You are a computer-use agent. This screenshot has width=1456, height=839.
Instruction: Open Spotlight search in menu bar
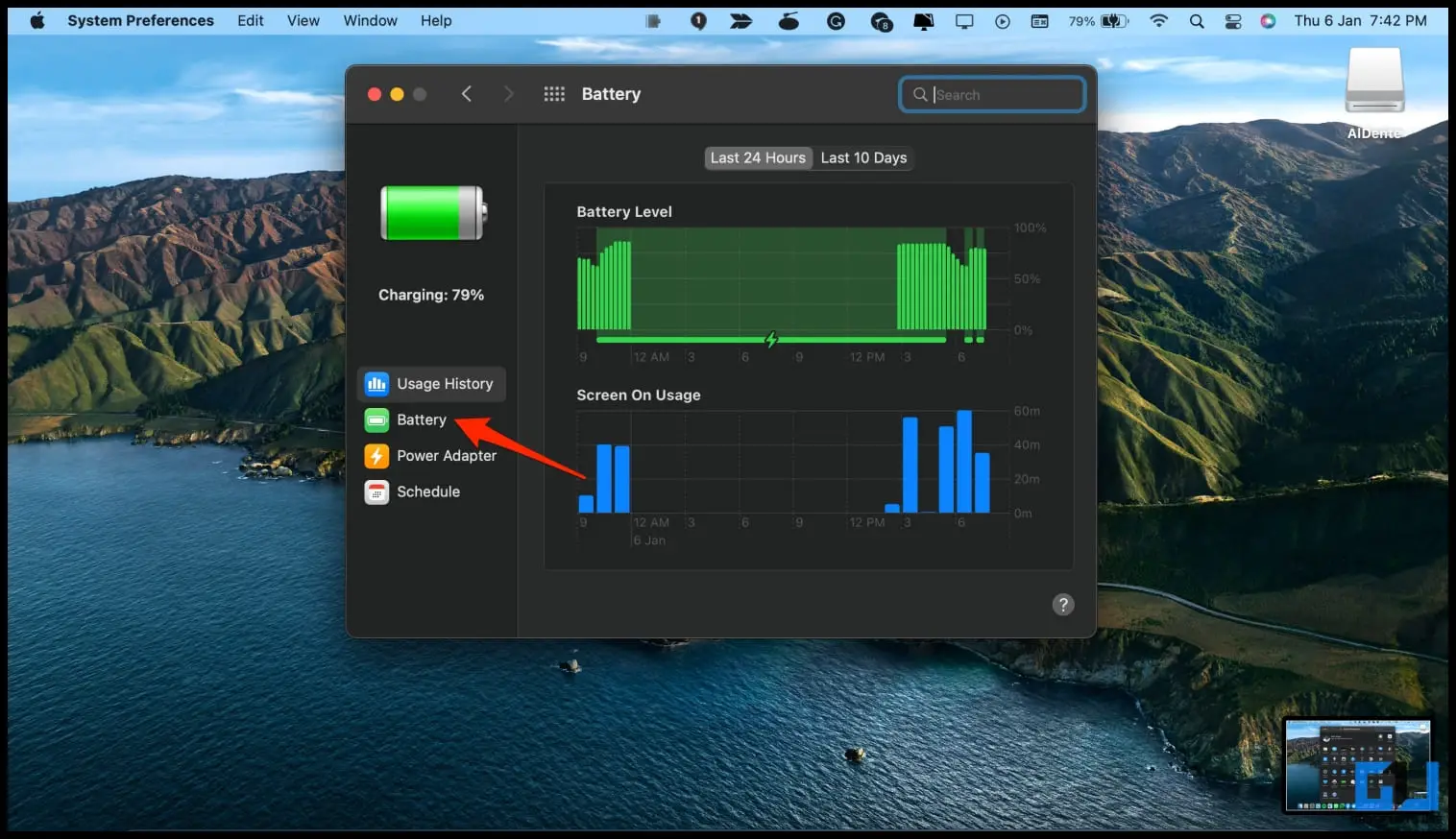click(1197, 20)
